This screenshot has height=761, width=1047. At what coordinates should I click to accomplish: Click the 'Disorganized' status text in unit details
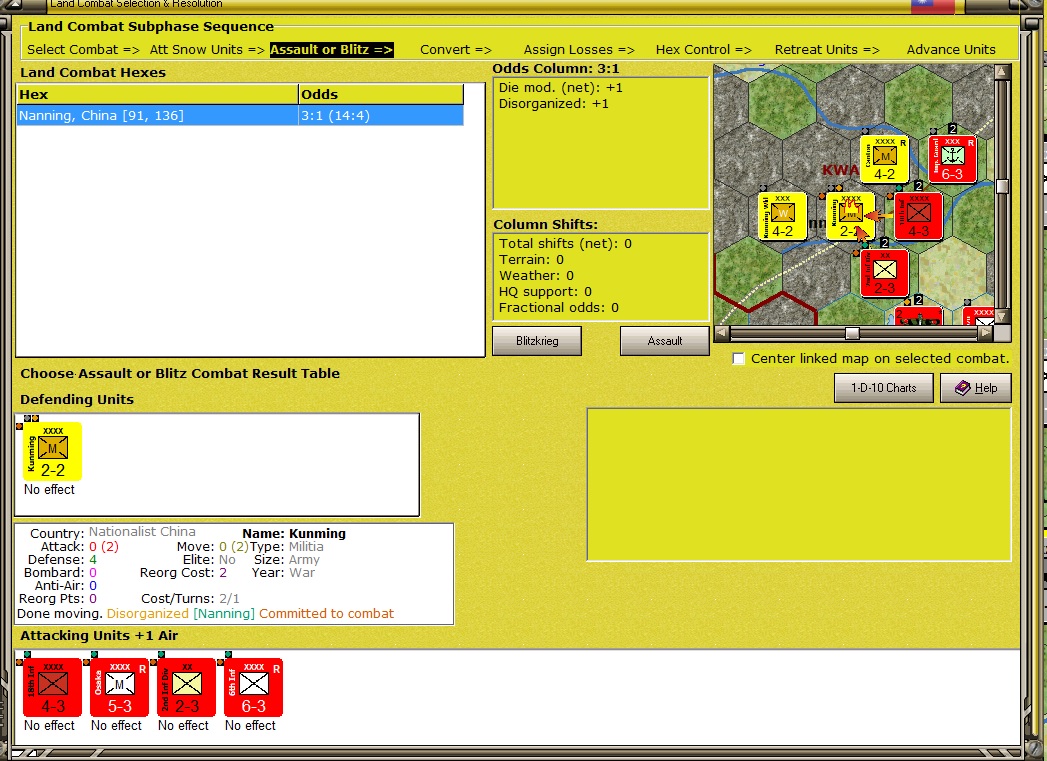point(148,613)
